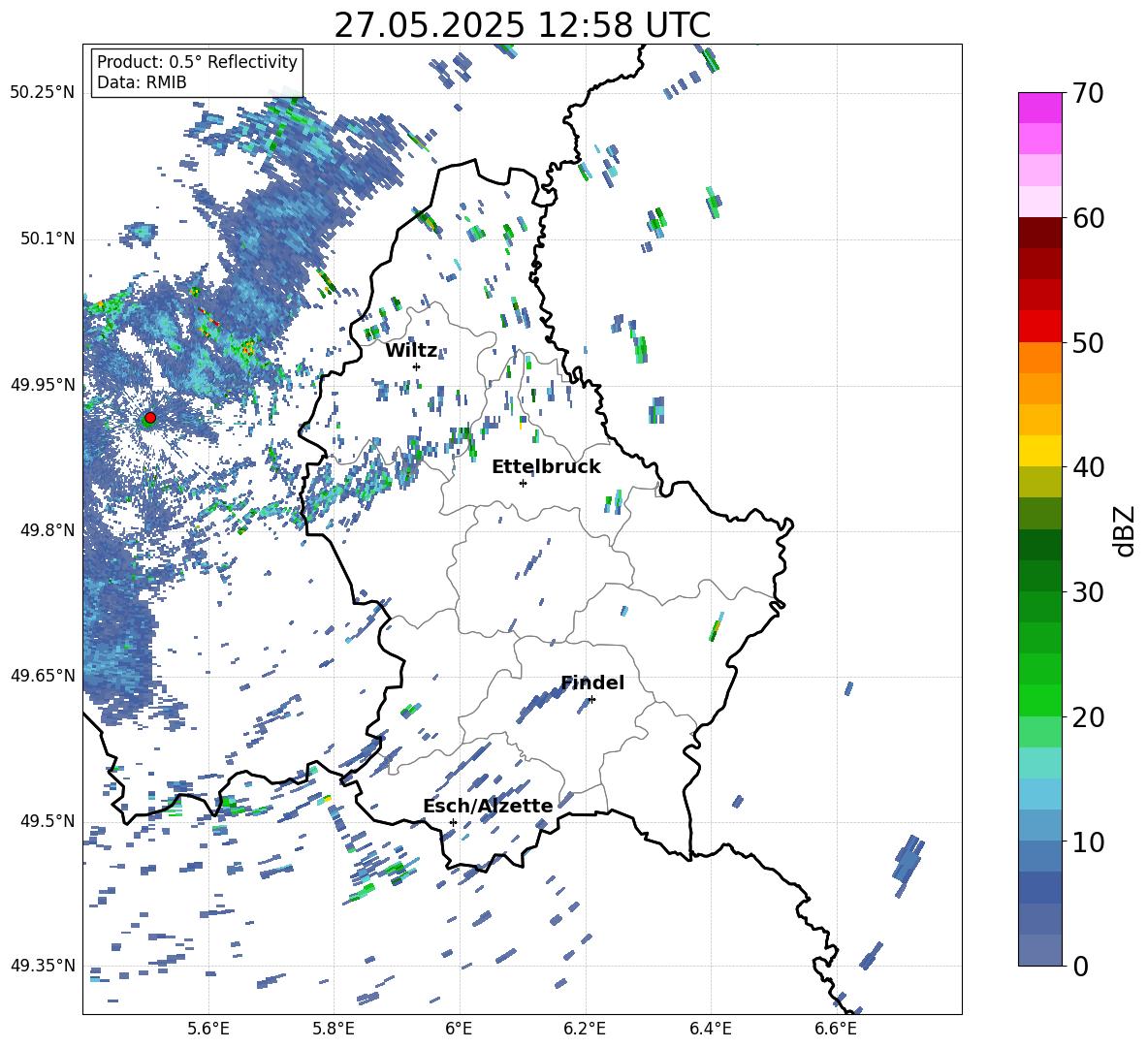Click the 6.2°E longitude label
Screen dimensions: 1148x1048
(585, 1030)
